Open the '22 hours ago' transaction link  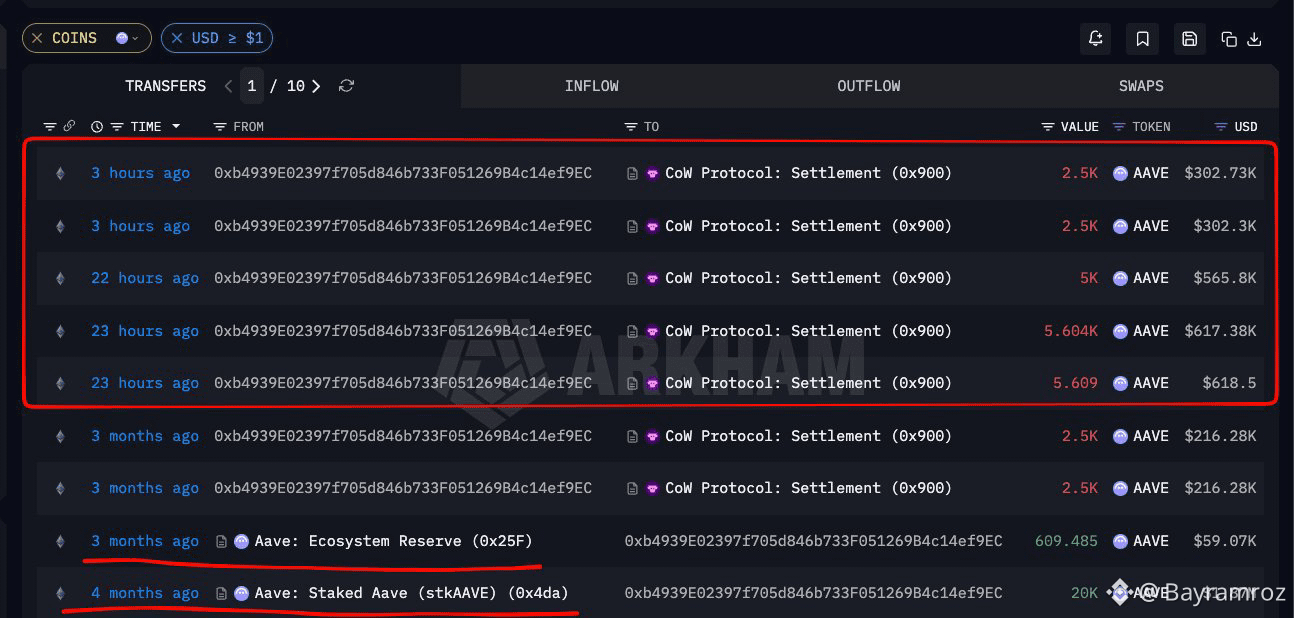[x=145, y=278]
